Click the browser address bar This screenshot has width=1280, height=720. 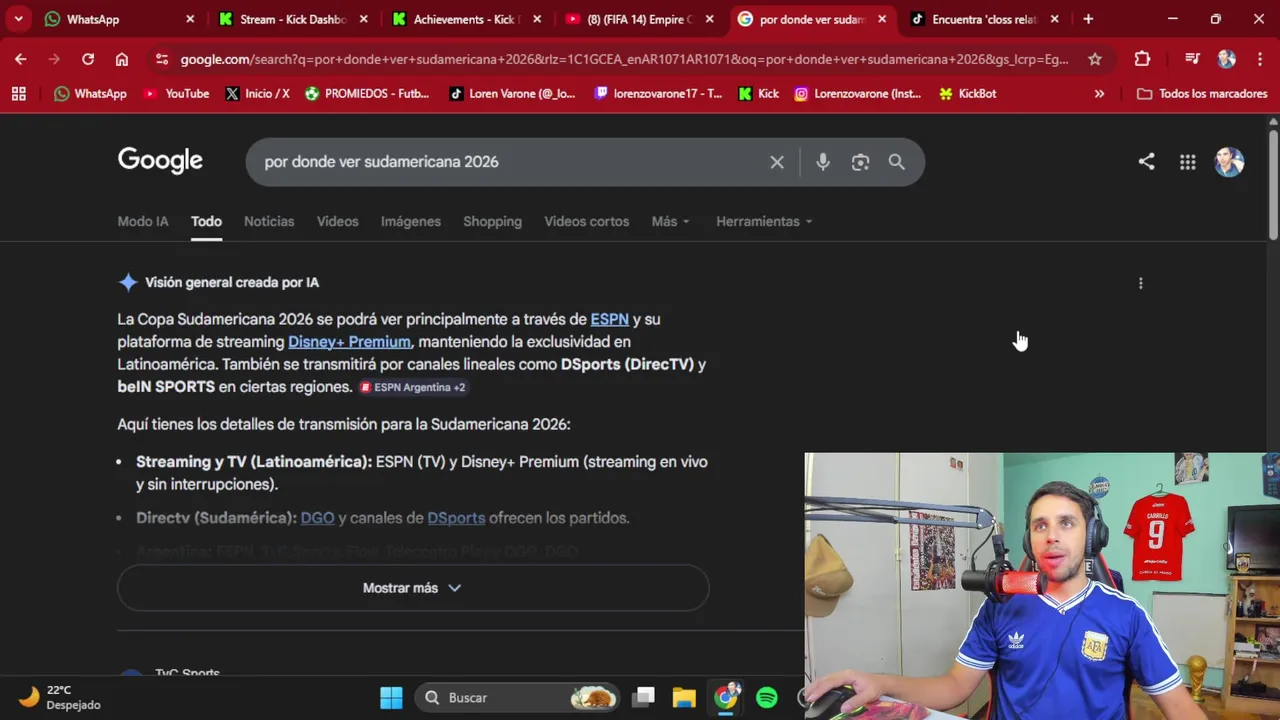click(x=624, y=59)
